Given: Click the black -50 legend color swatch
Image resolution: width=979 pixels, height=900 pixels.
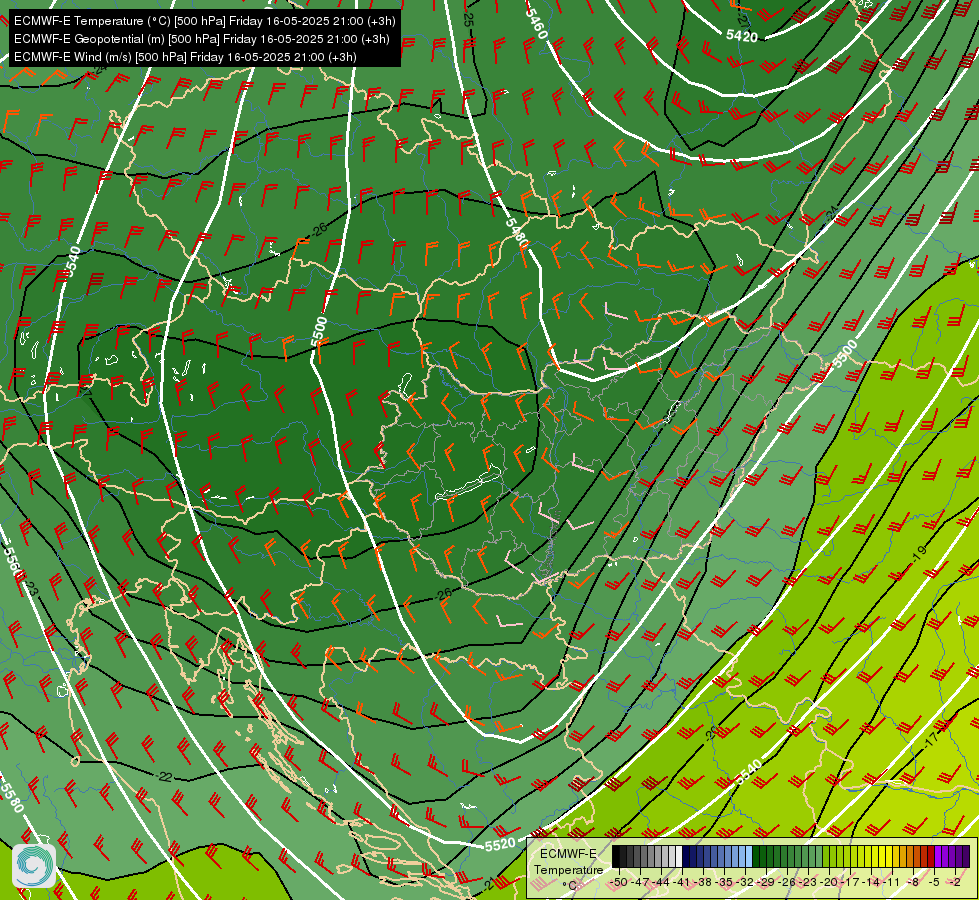Looking at the screenshot, I should [616, 856].
